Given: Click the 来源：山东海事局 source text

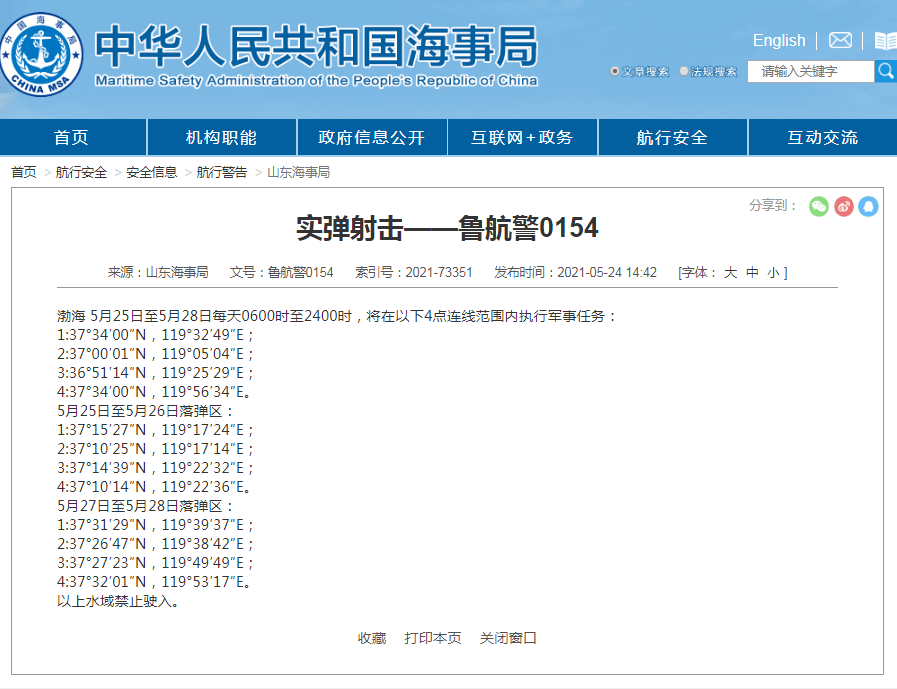Looking at the screenshot, I should click(158, 272).
